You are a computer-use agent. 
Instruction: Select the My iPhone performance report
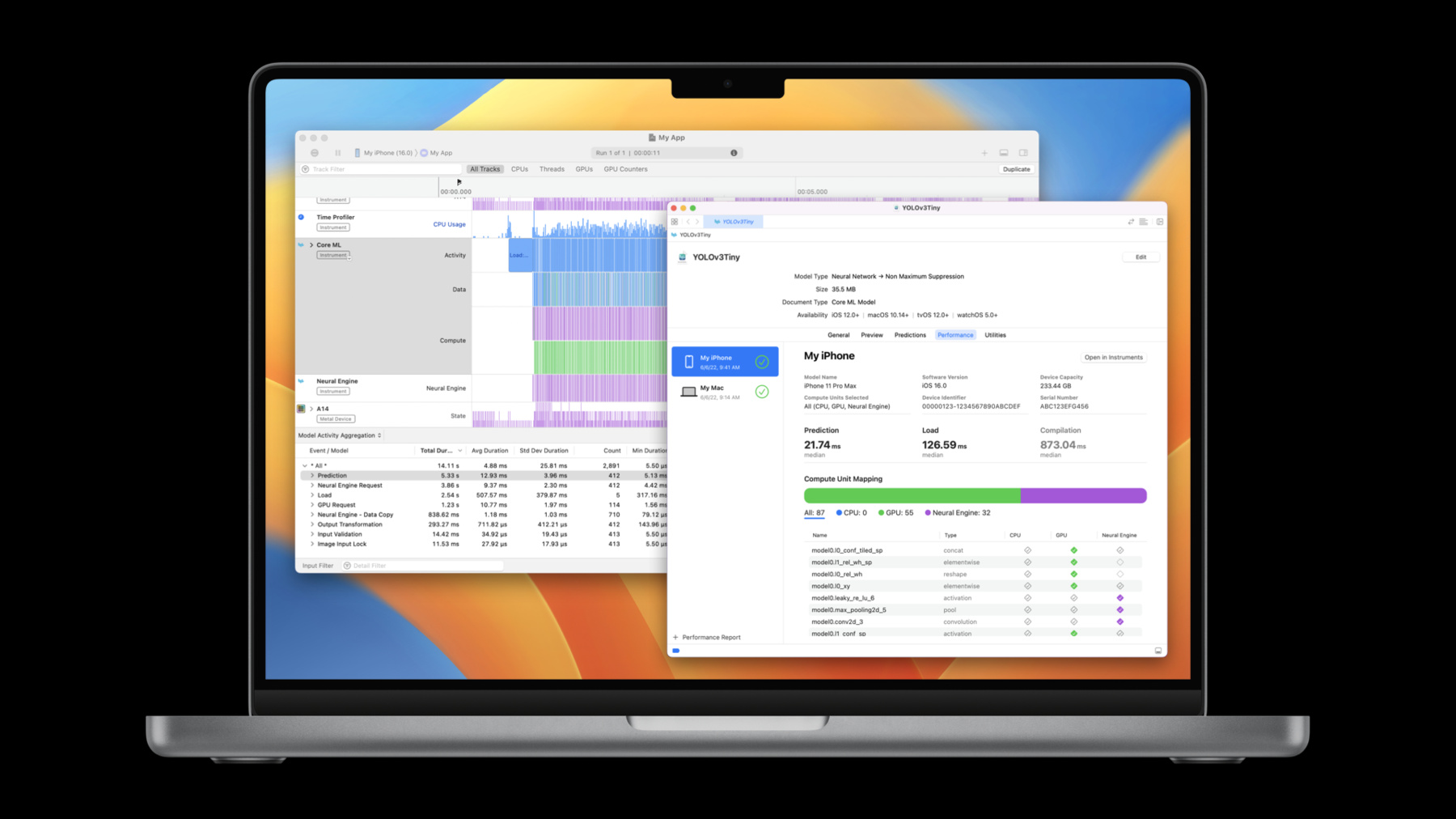tap(725, 362)
